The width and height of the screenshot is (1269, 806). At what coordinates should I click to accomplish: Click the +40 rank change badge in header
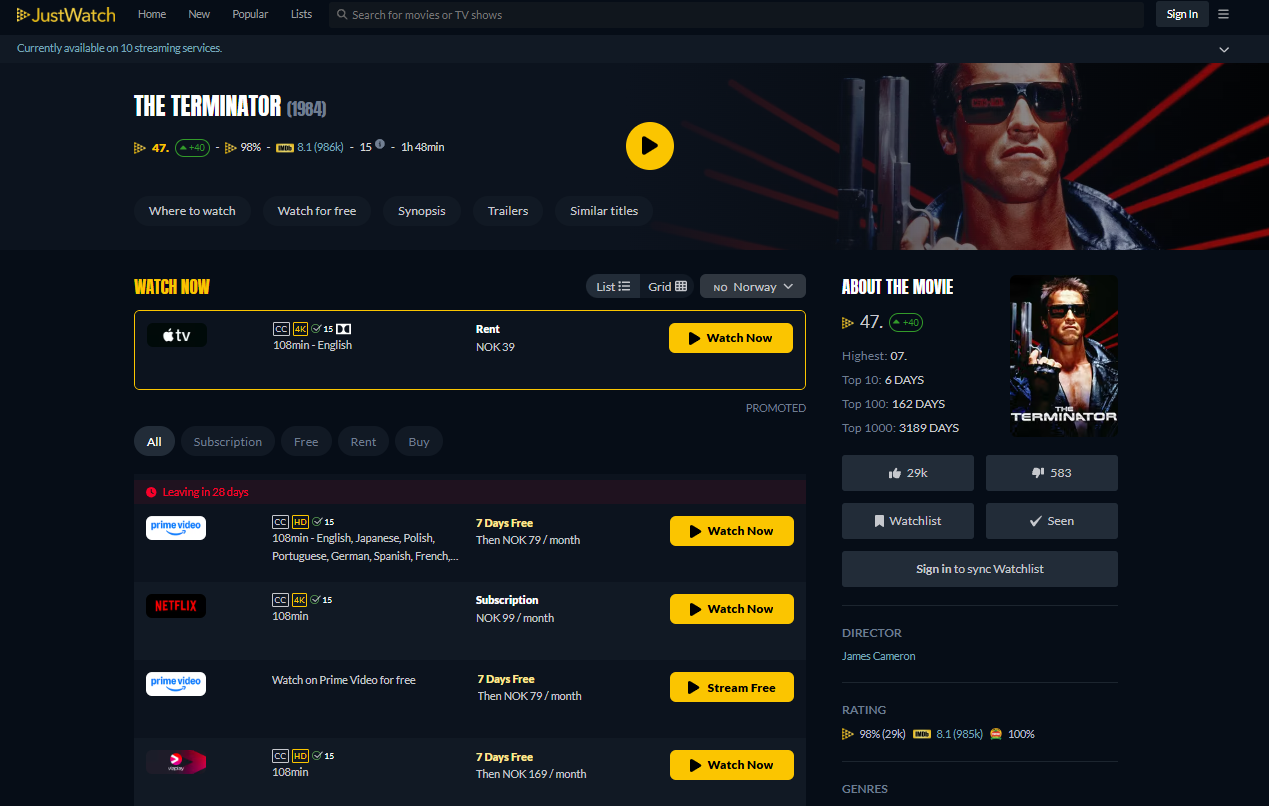pos(191,147)
